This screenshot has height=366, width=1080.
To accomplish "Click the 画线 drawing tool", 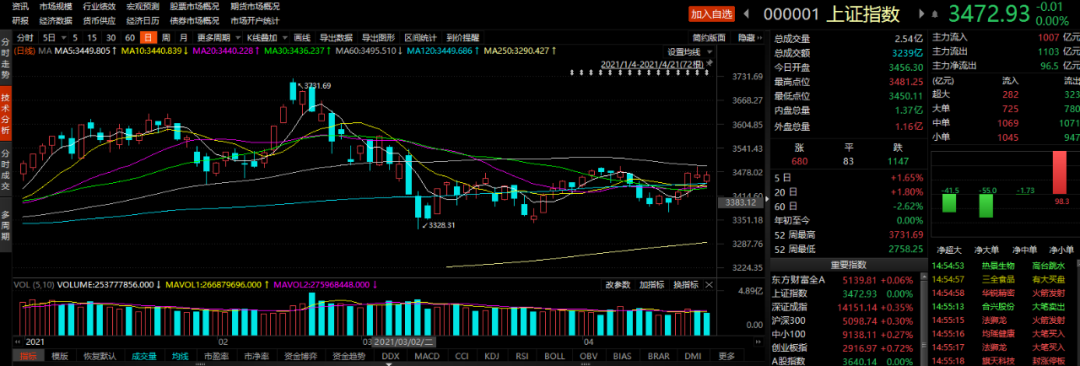I will 302,37.
